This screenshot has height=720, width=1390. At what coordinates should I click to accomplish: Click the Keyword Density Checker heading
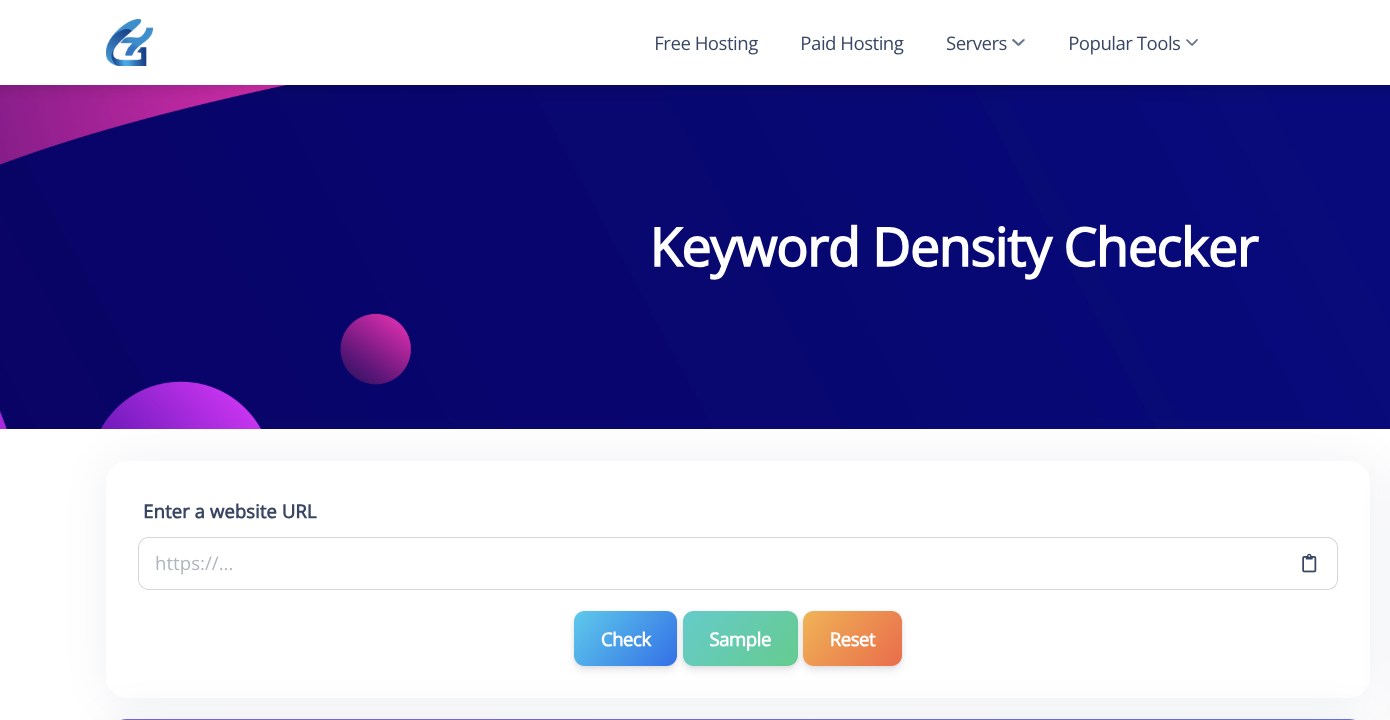pos(954,247)
